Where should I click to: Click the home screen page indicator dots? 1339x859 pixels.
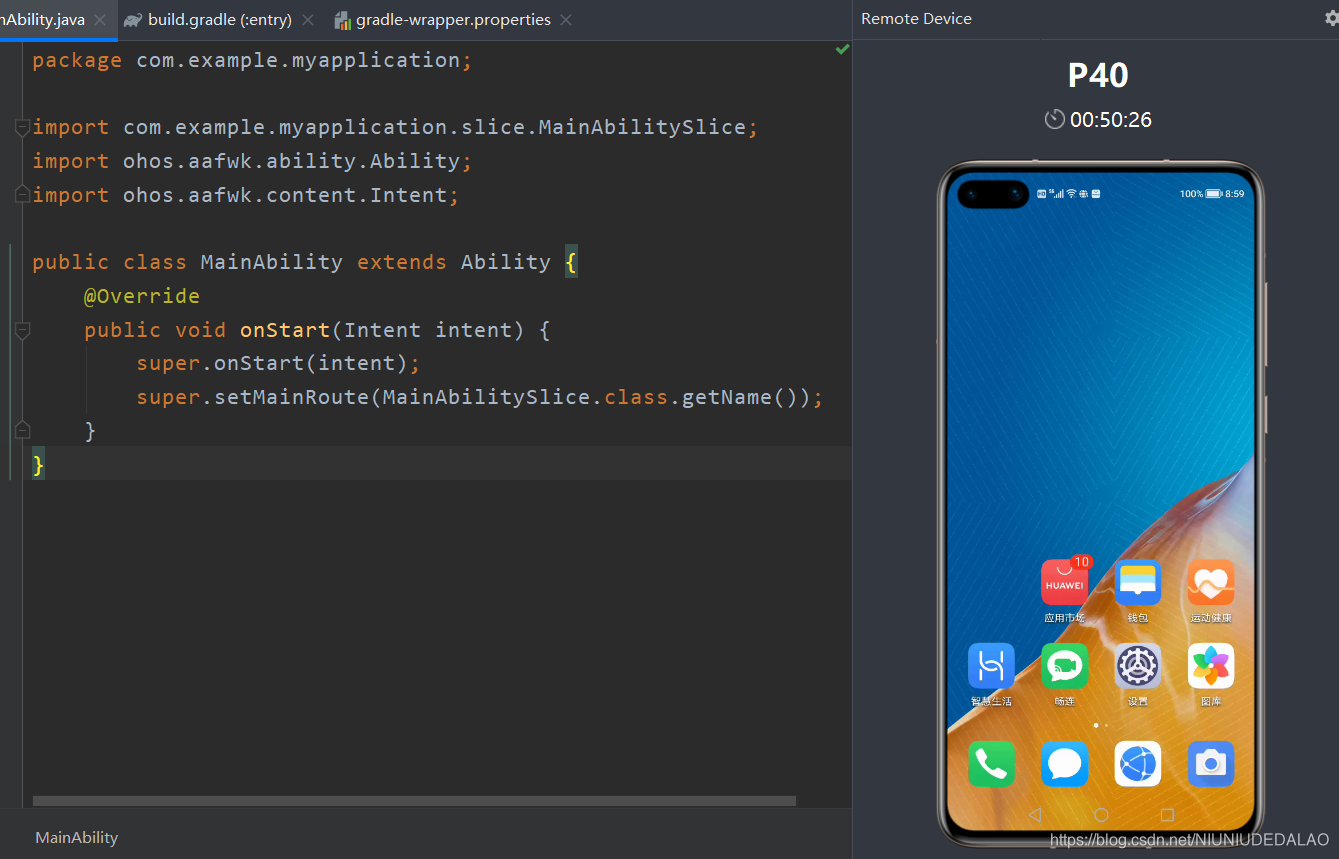1101,725
